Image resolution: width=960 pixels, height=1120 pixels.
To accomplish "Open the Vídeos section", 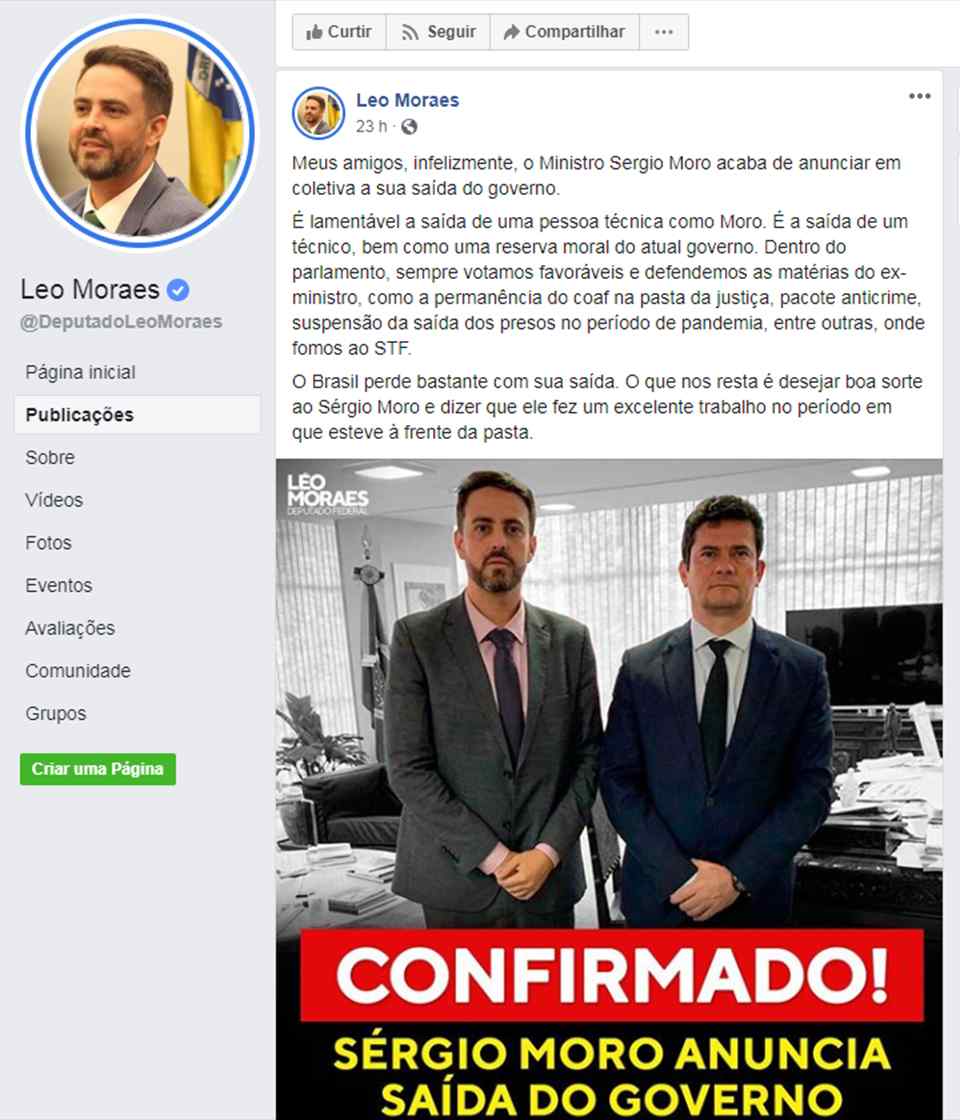I will (54, 500).
